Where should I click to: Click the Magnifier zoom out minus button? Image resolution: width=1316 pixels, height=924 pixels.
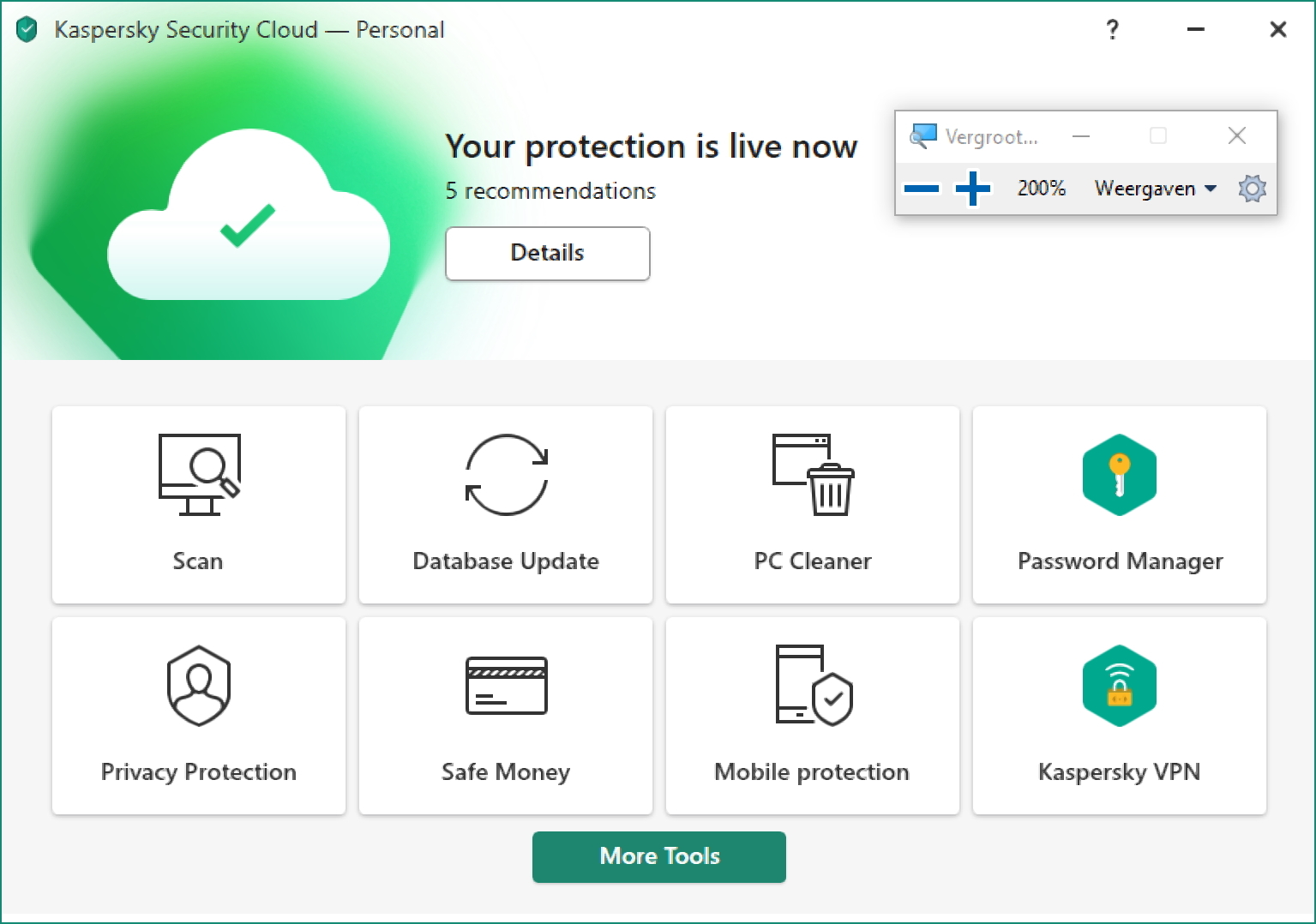click(922, 189)
